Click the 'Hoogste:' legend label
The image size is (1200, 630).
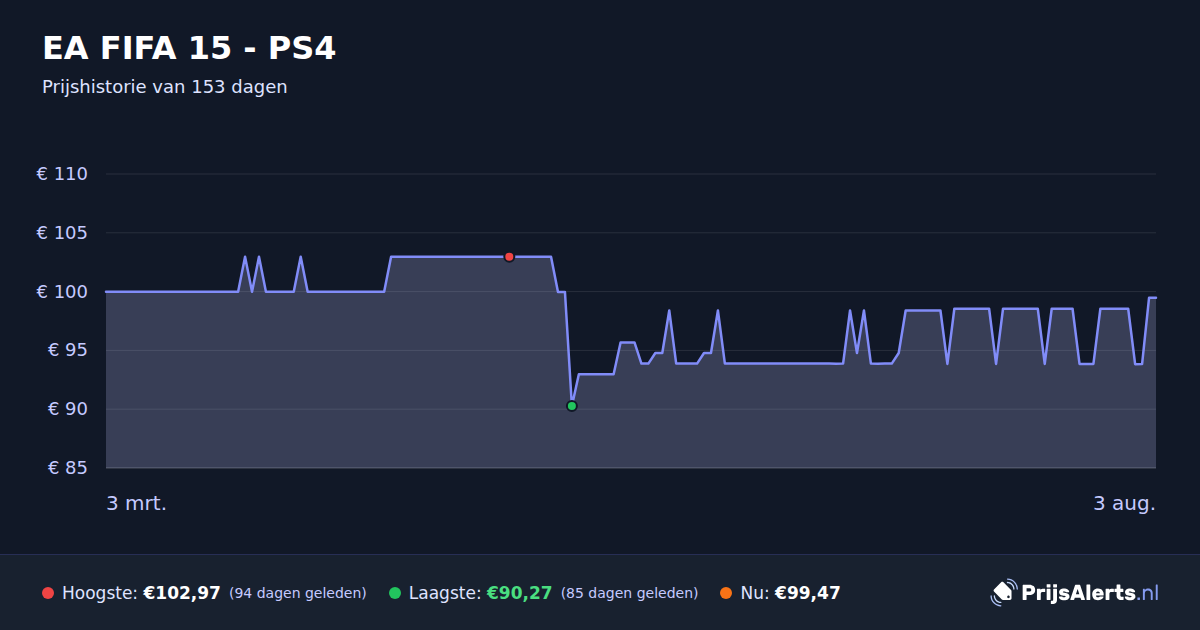coord(99,593)
